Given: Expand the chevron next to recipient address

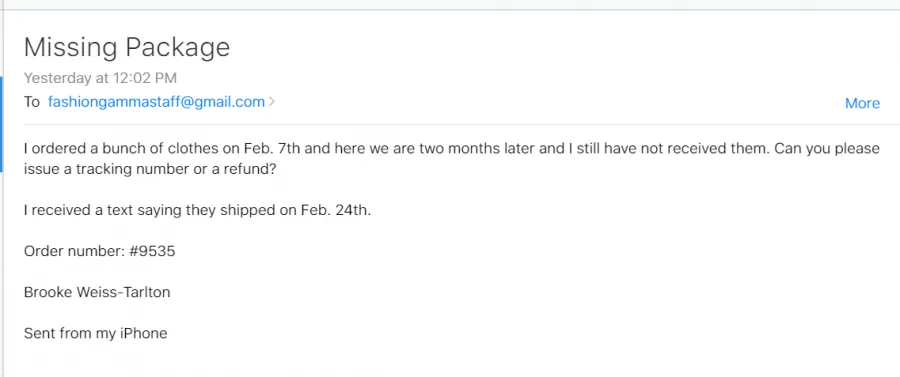Looking at the screenshot, I should [272, 102].
